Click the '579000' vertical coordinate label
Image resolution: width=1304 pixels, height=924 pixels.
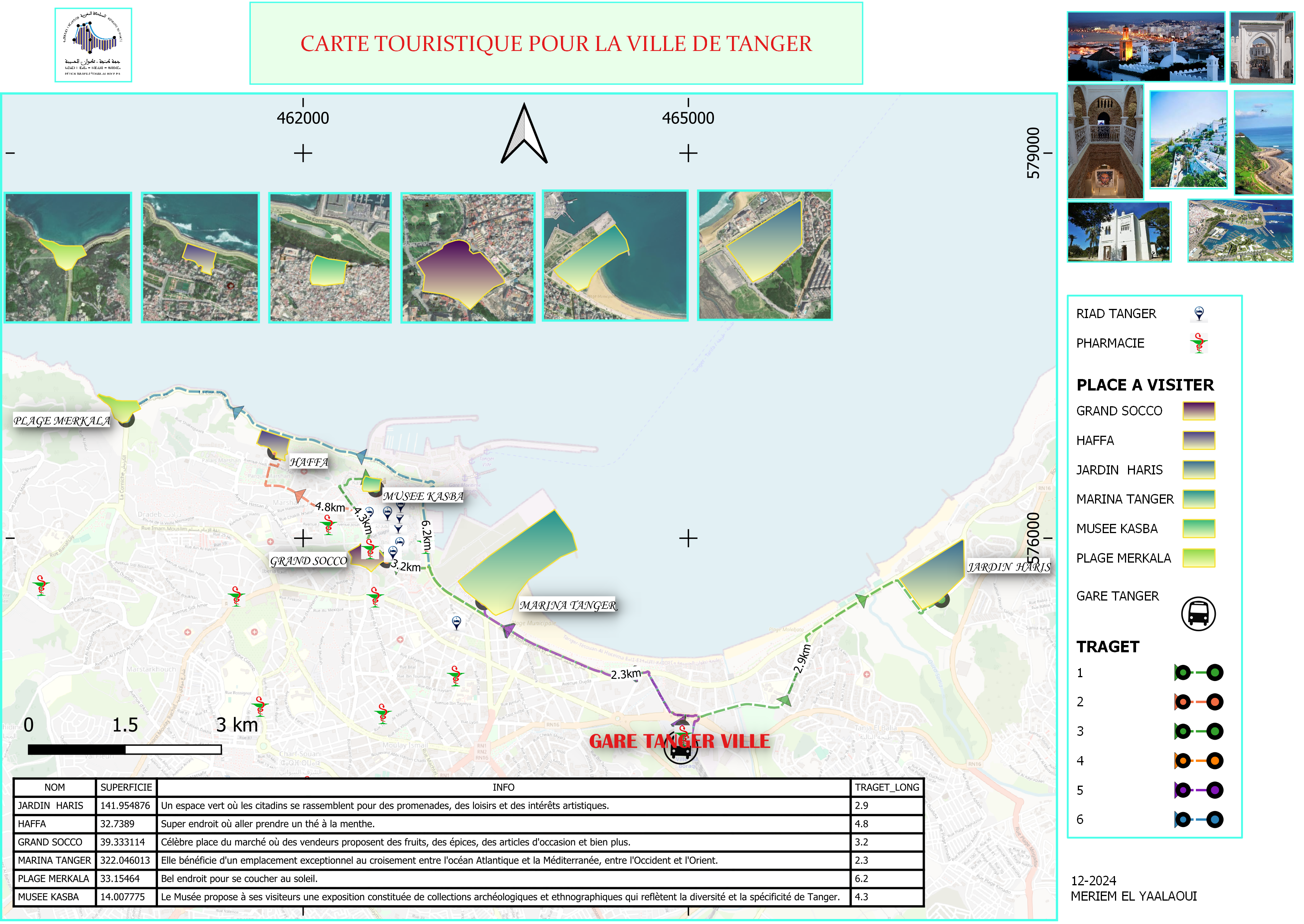pyautogui.click(x=1034, y=153)
